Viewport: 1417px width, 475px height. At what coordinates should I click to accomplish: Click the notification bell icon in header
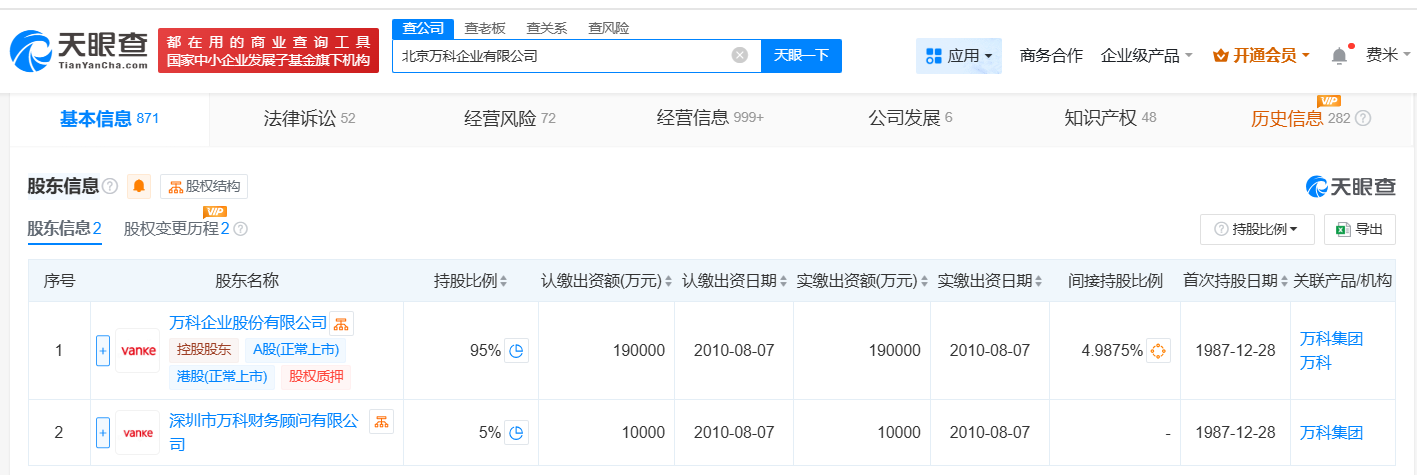(1339, 56)
